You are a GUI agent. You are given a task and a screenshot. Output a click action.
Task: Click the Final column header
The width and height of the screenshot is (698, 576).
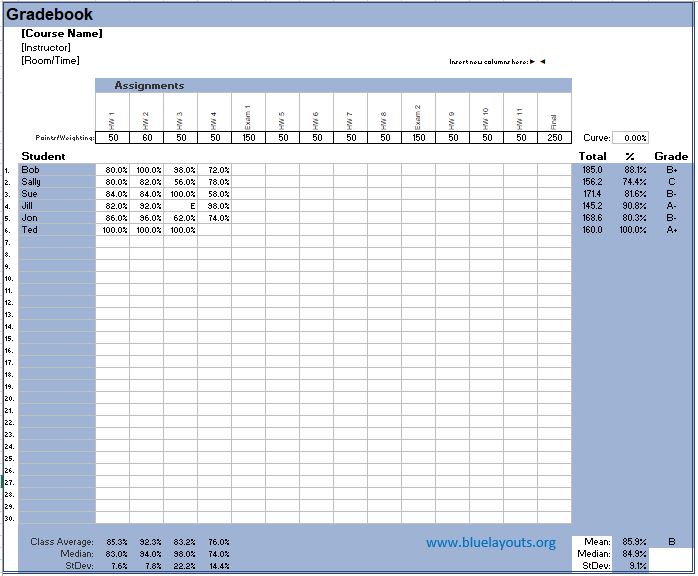[x=554, y=112]
